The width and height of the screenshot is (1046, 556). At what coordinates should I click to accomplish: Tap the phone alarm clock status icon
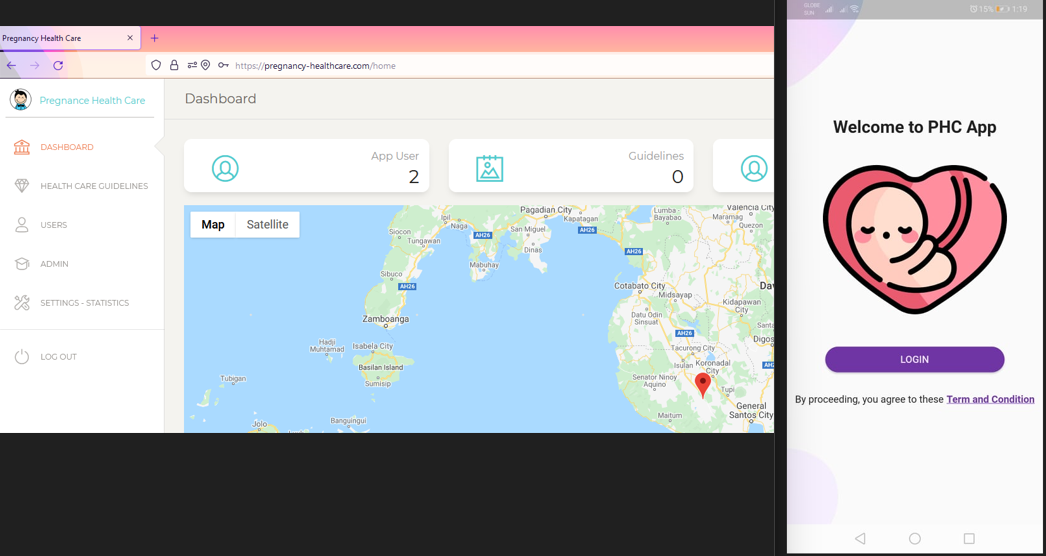[973, 9]
